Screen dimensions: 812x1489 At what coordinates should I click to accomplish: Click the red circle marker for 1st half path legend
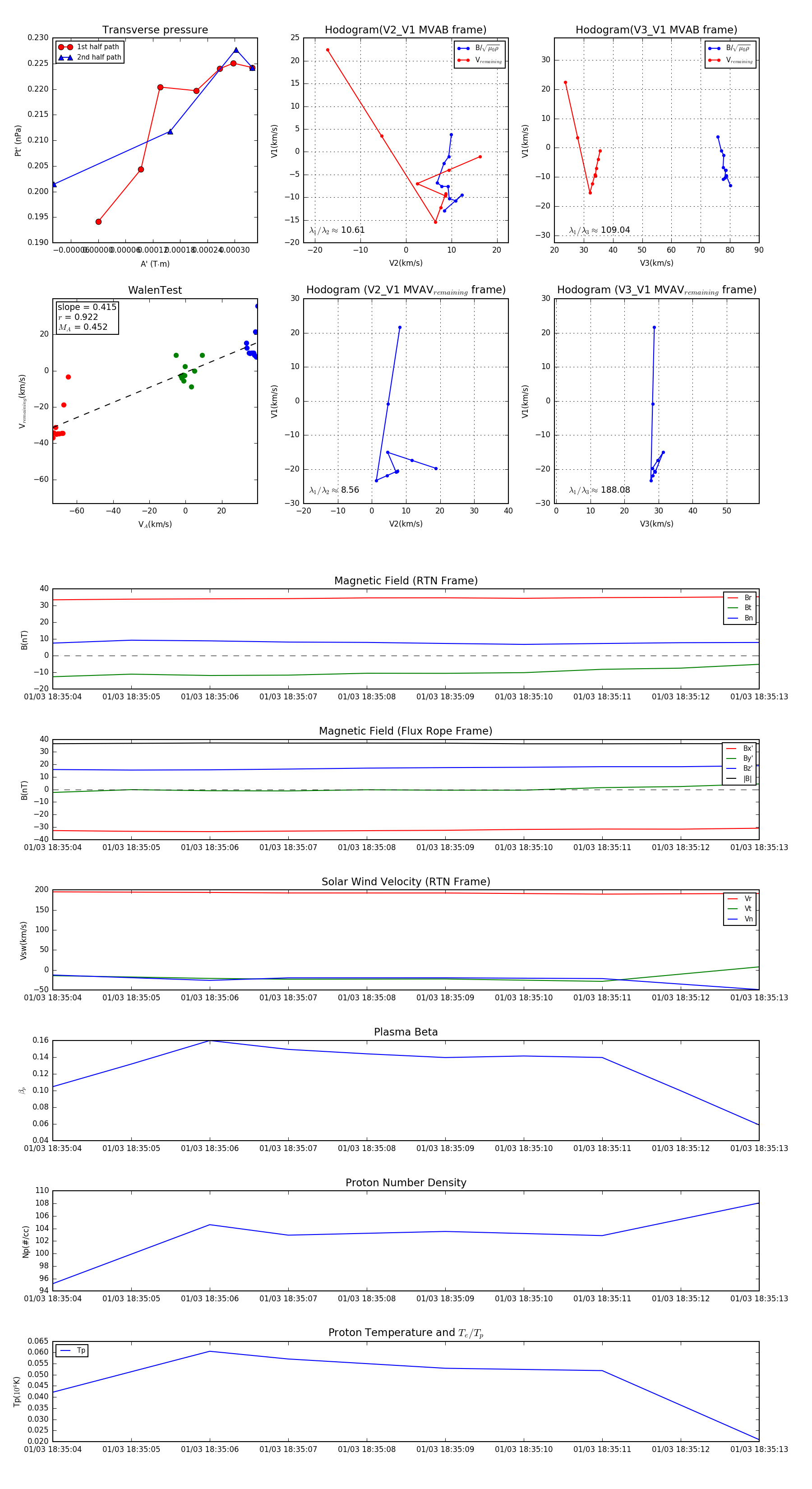65,47
